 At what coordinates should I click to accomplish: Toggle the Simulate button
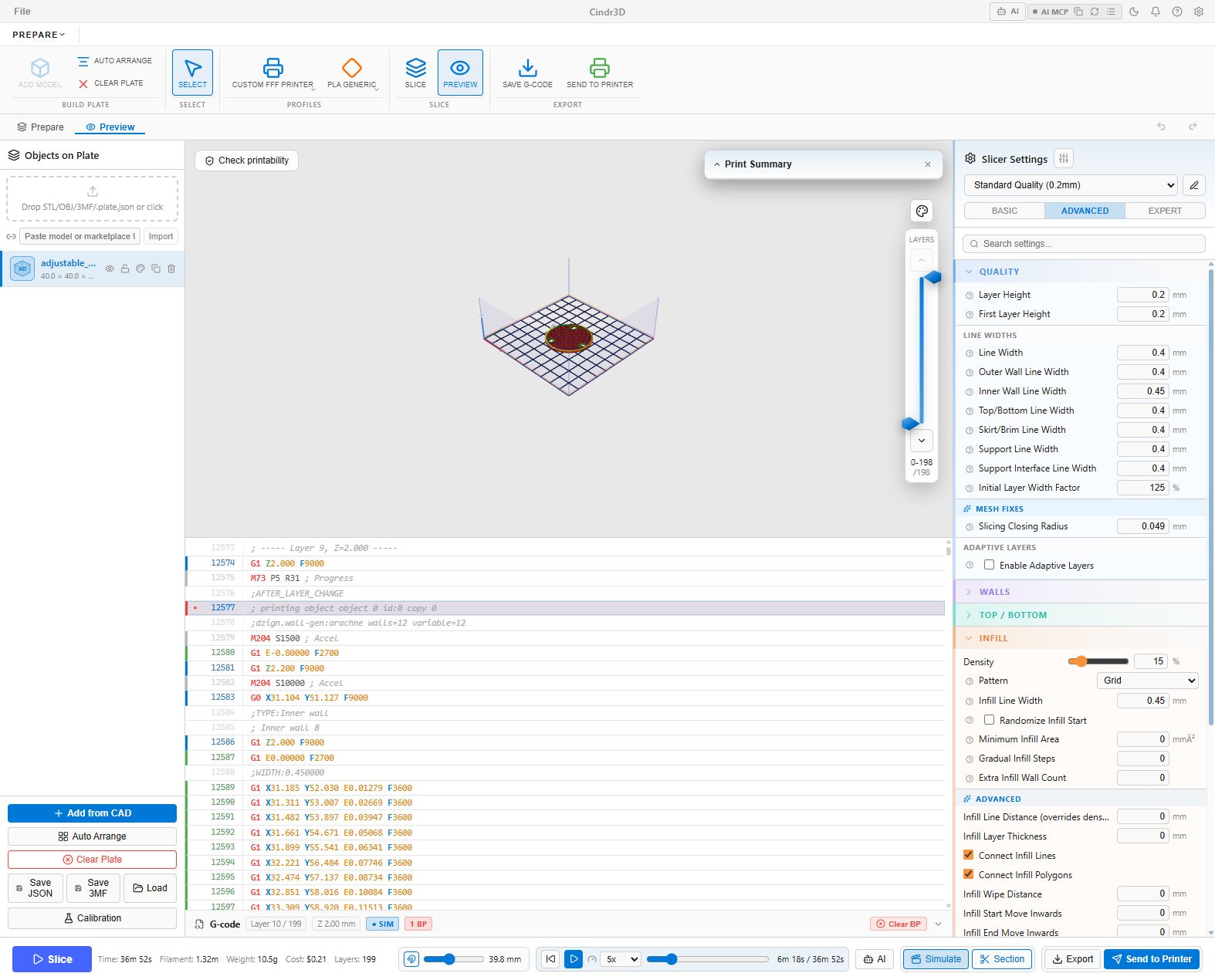click(x=936, y=959)
